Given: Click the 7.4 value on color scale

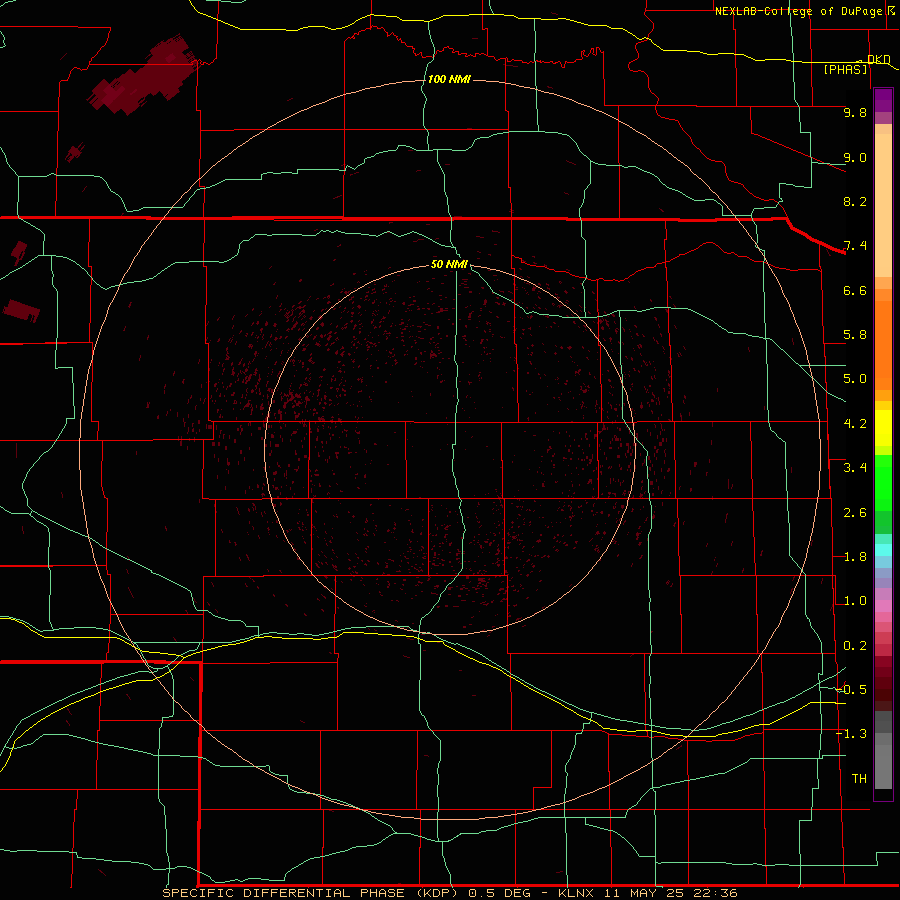Looking at the screenshot, I should coord(855,246).
